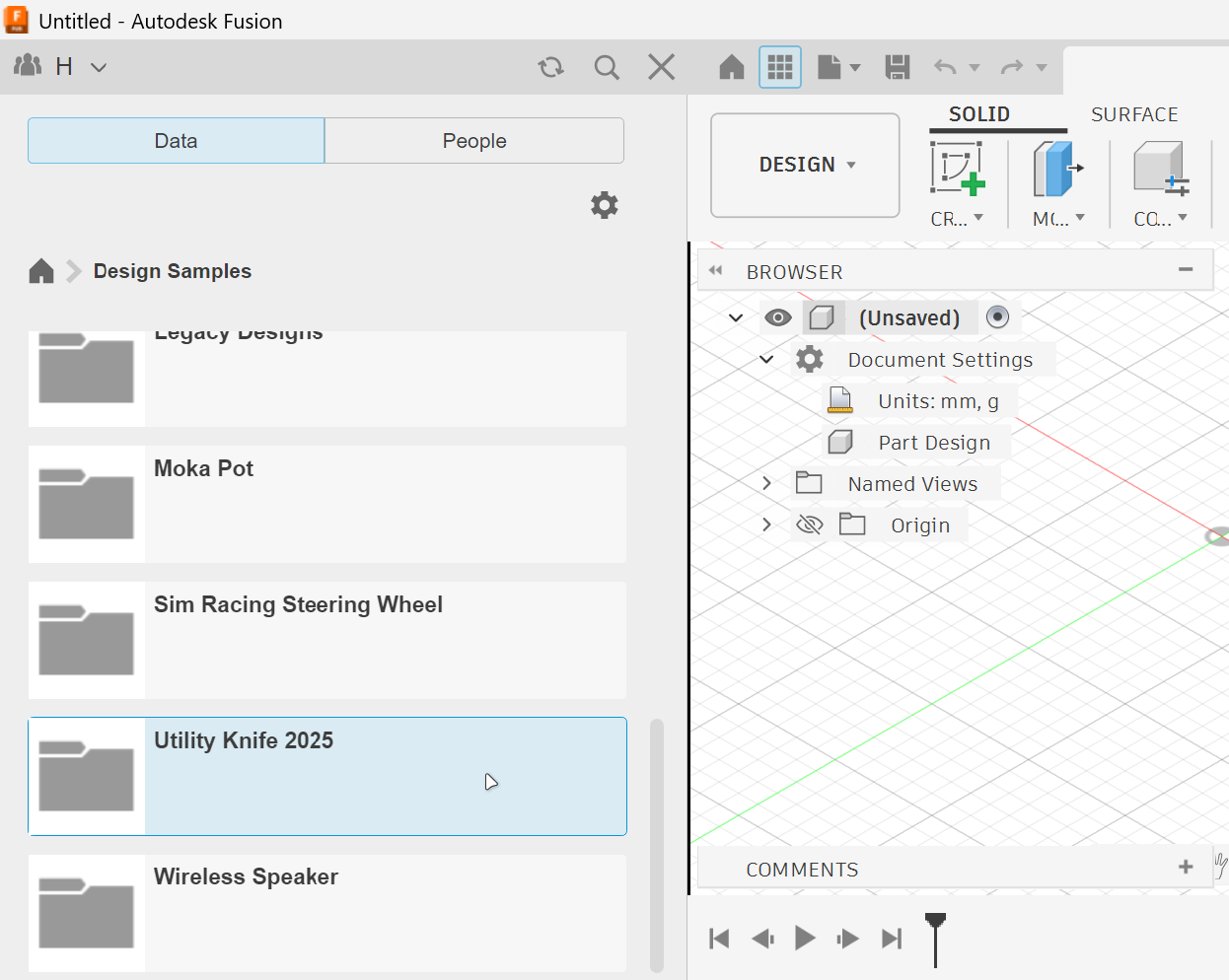Switch to the SURFACE tab
The image size is (1229, 980).
click(x=1134, y=114)
